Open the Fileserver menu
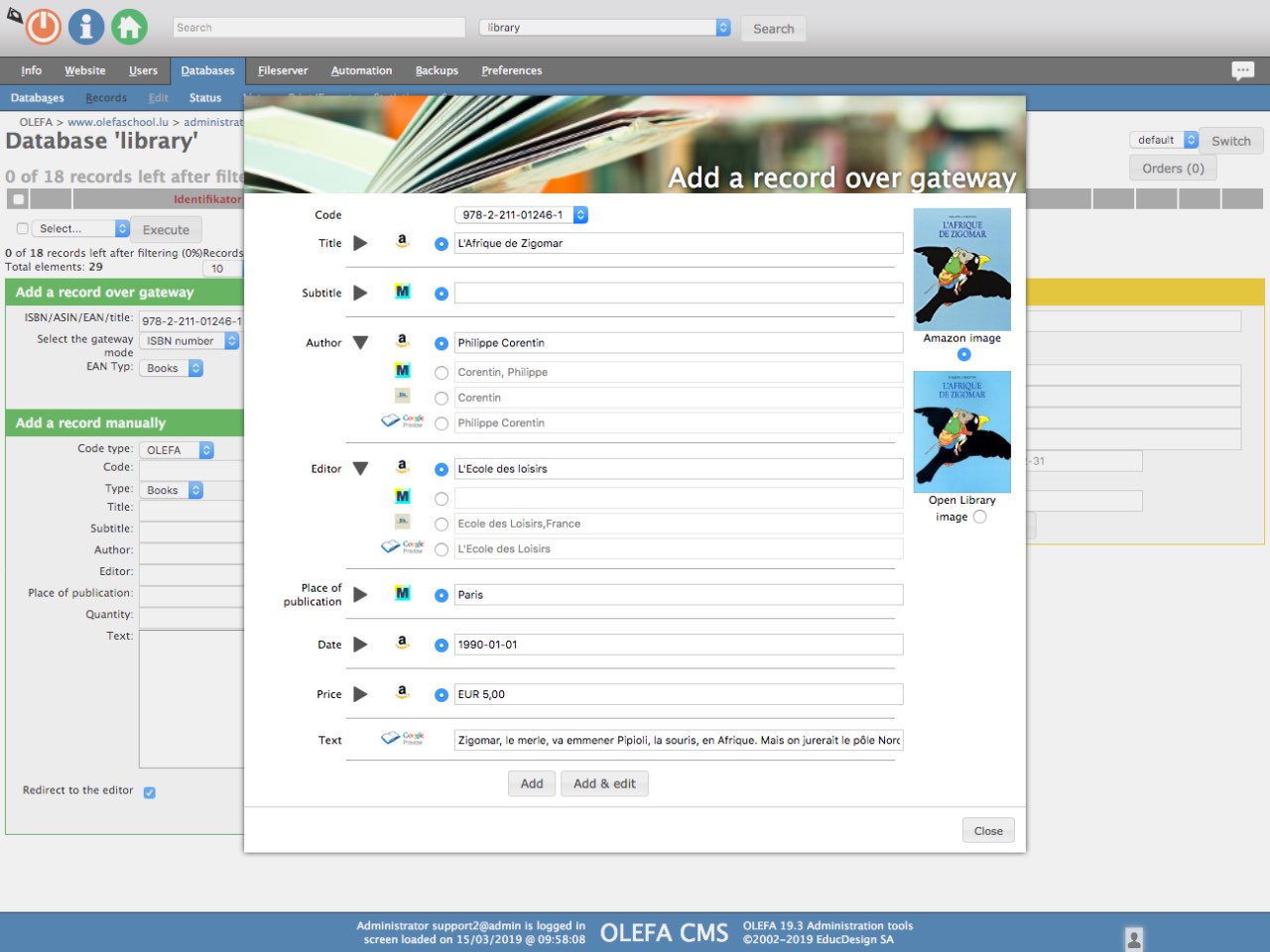Screen dimensions: 1270x952 pyautogui.click(x=283, y=70)
